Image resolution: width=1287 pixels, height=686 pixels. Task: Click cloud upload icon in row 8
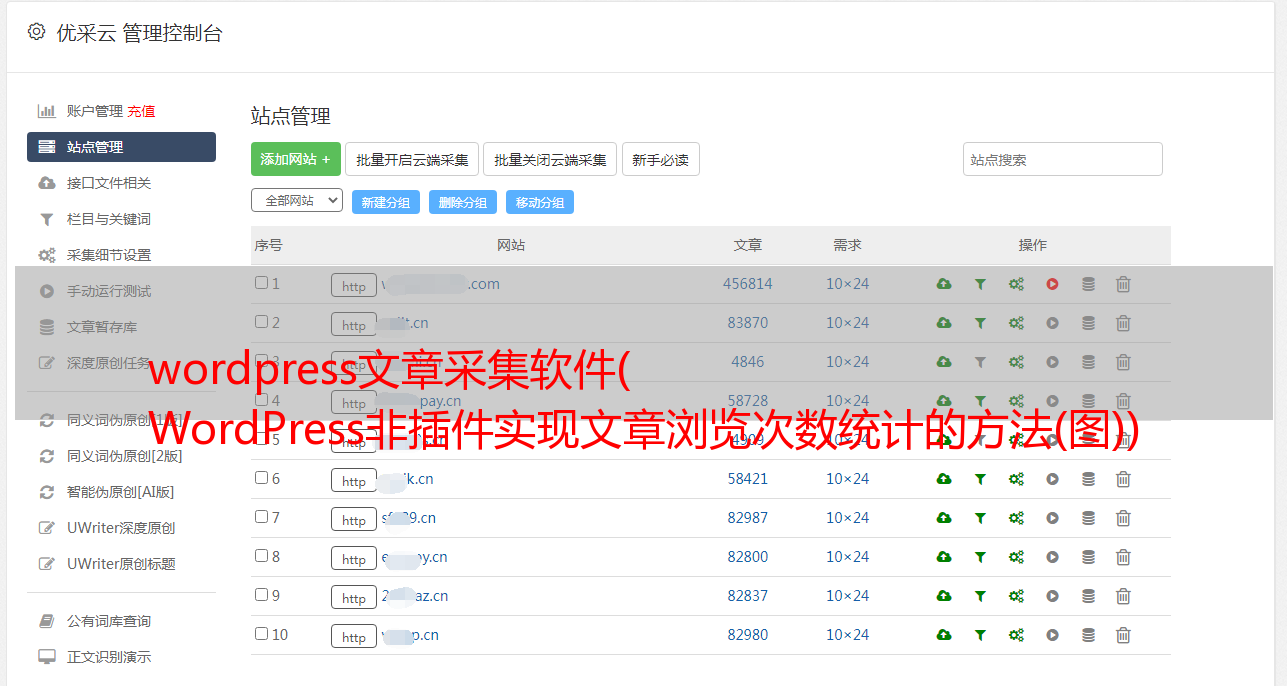[944, 557]
